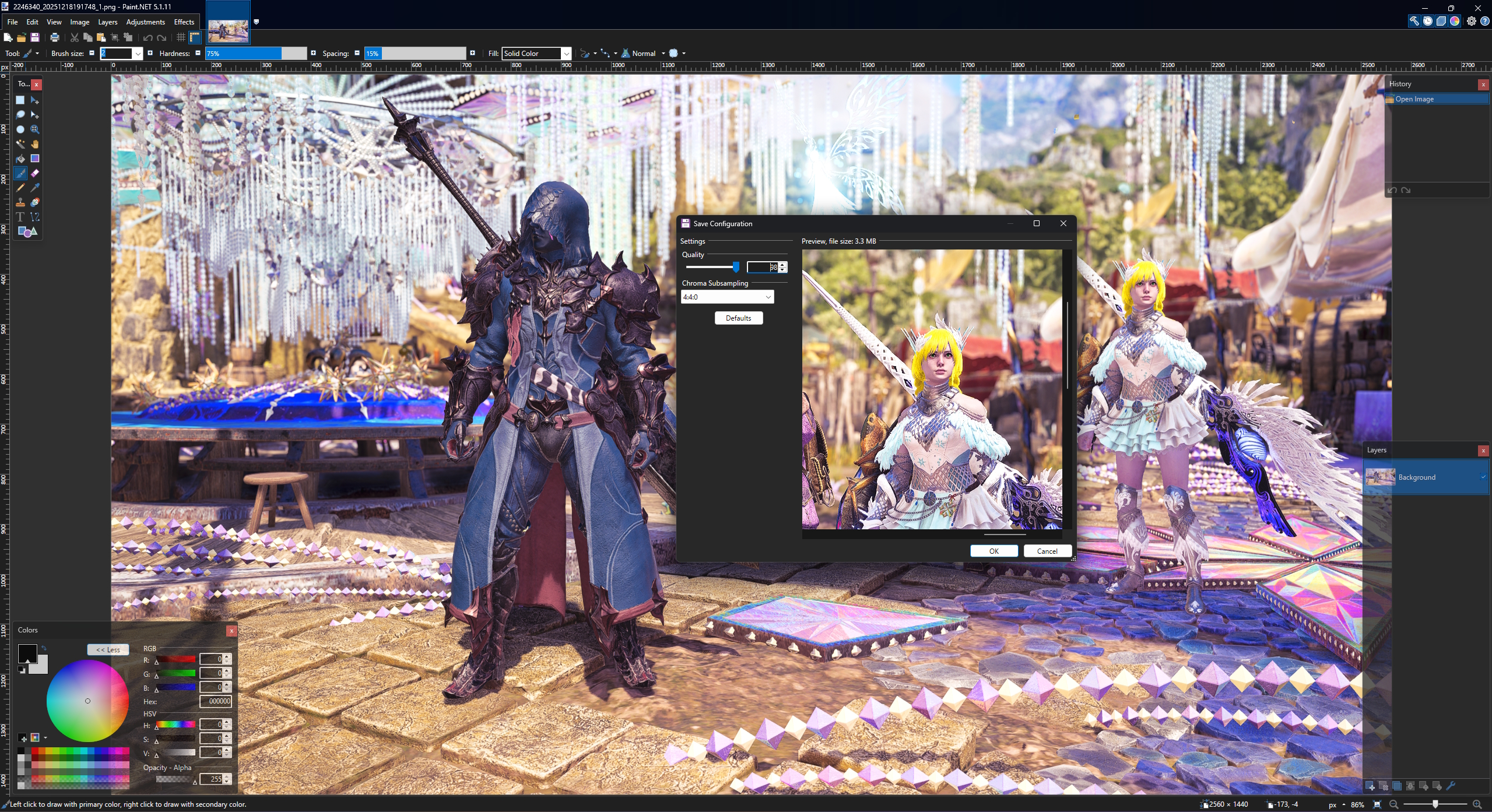
Task: Activate the Text tool
Action: [x=20, y=217]
